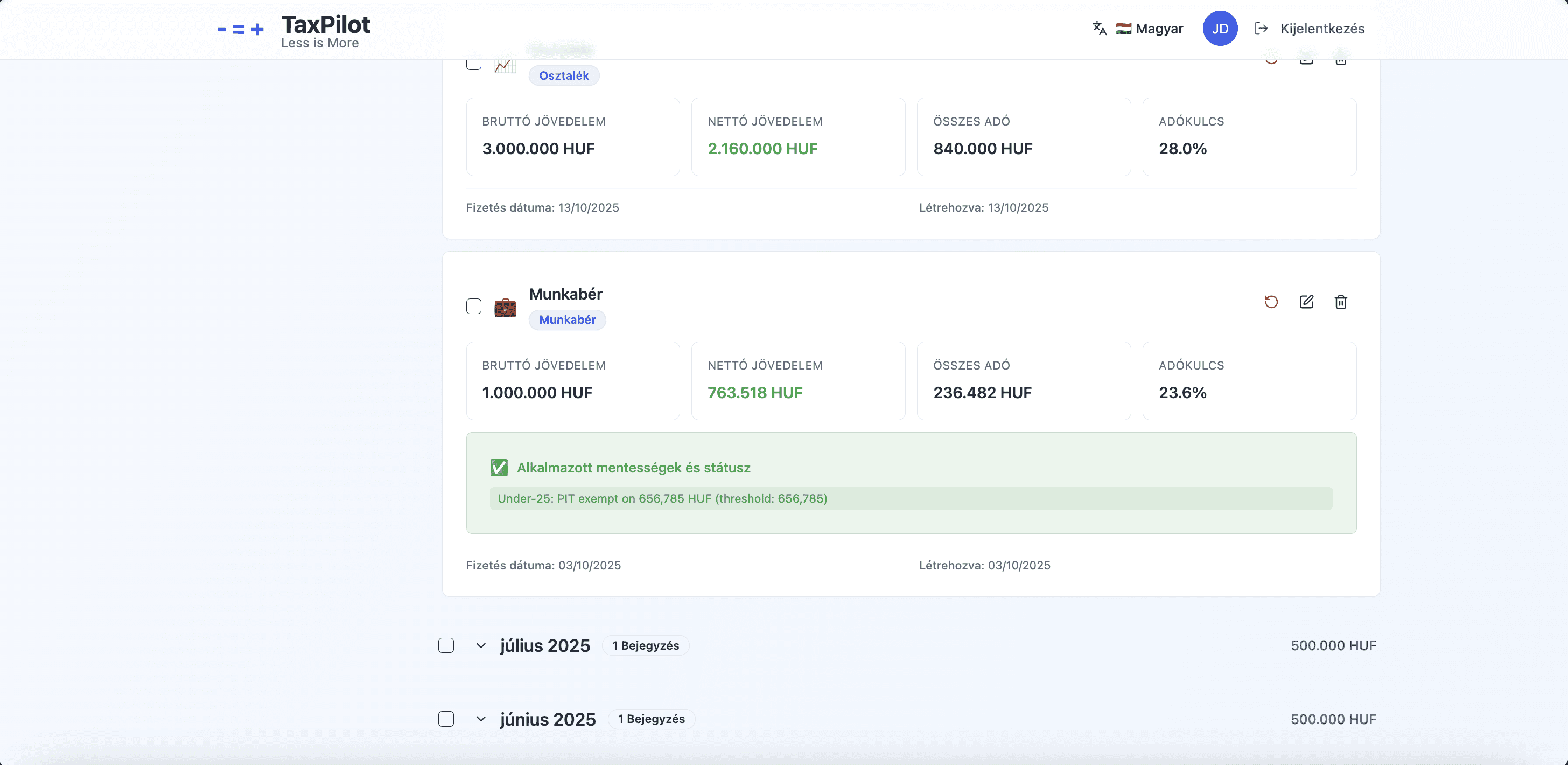Select the július 2025 group checkbox

pos(446,645)
